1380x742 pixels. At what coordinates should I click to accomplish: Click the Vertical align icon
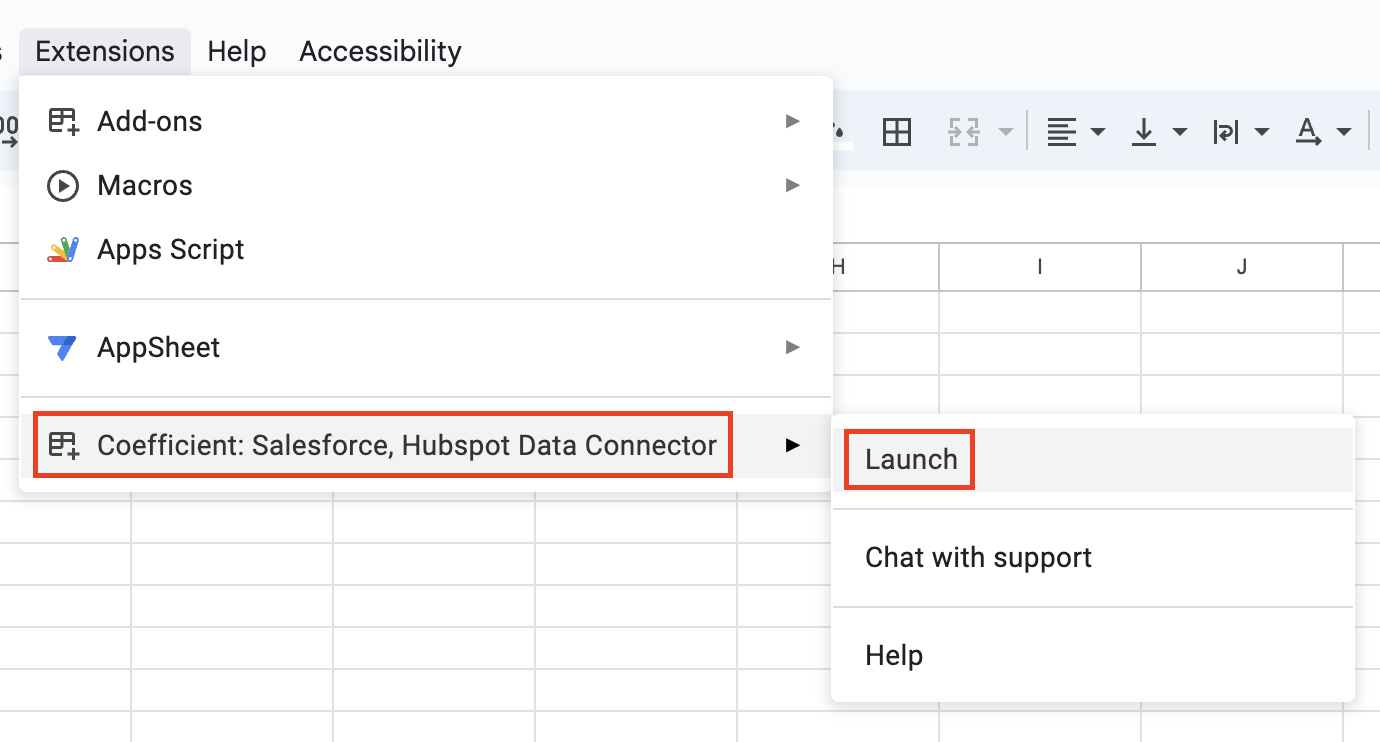pyautogui.click(x=1144, y=132)
